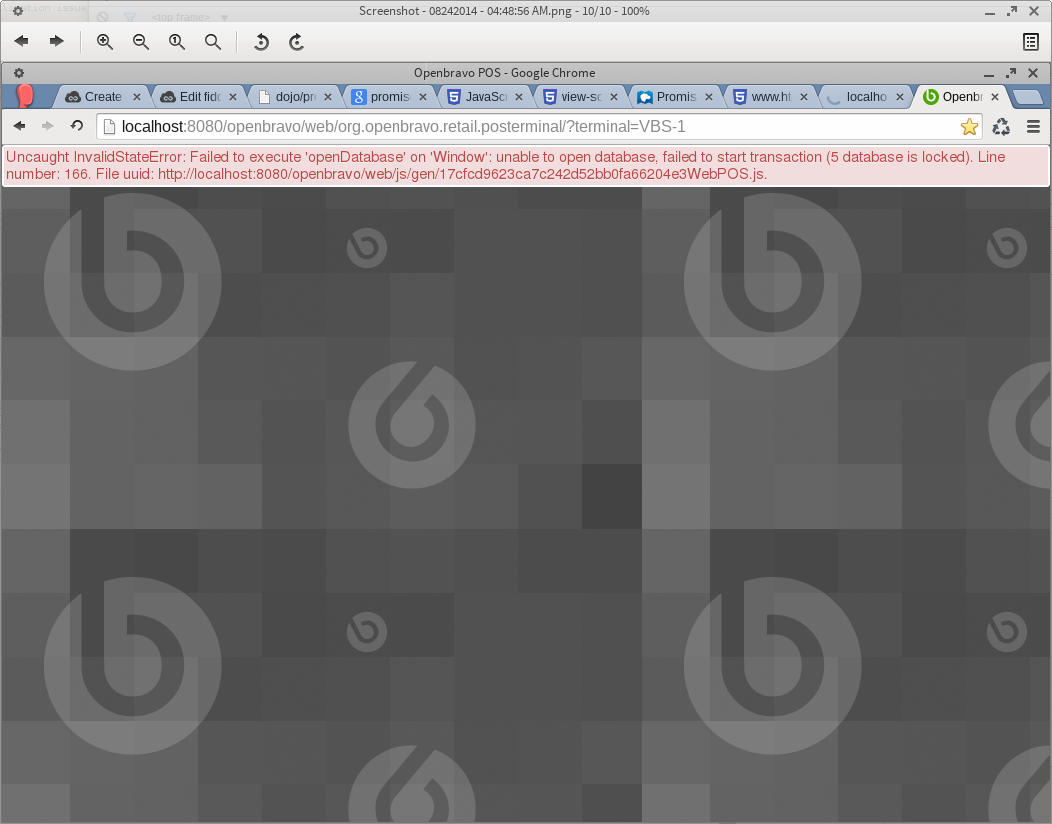Switch to the loading localhost tab
This screenshot has width=1052, height=824.
pyautogui.click(x=865, y=97)
